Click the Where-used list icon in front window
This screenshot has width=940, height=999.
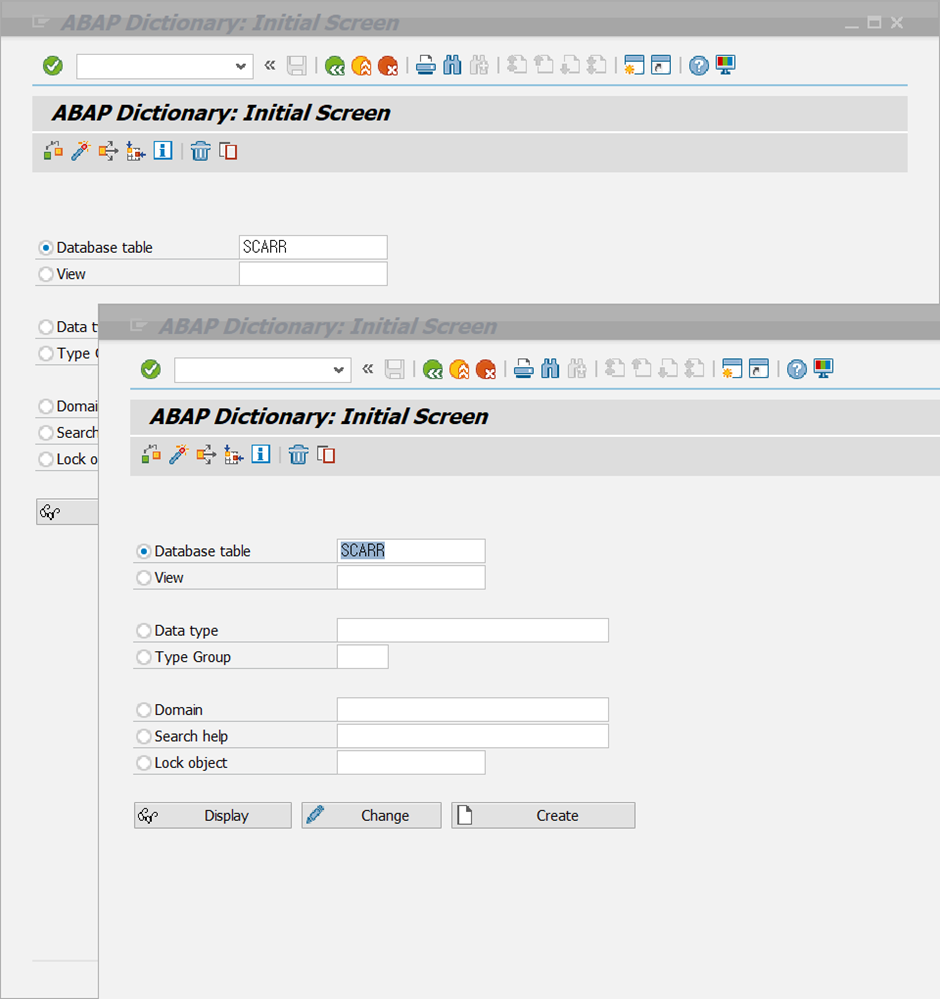click(206, 455)
